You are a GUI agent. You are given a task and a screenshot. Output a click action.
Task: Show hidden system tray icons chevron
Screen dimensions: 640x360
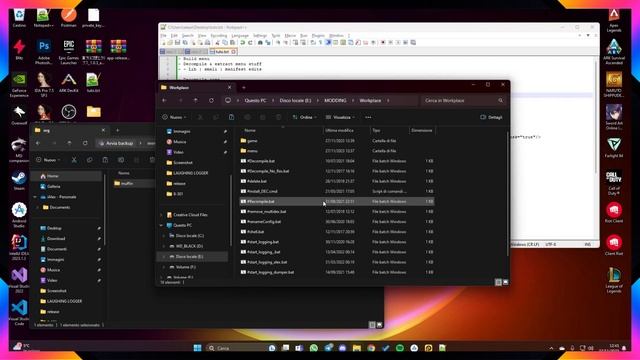pyautogui.click(x=551, y=348)
